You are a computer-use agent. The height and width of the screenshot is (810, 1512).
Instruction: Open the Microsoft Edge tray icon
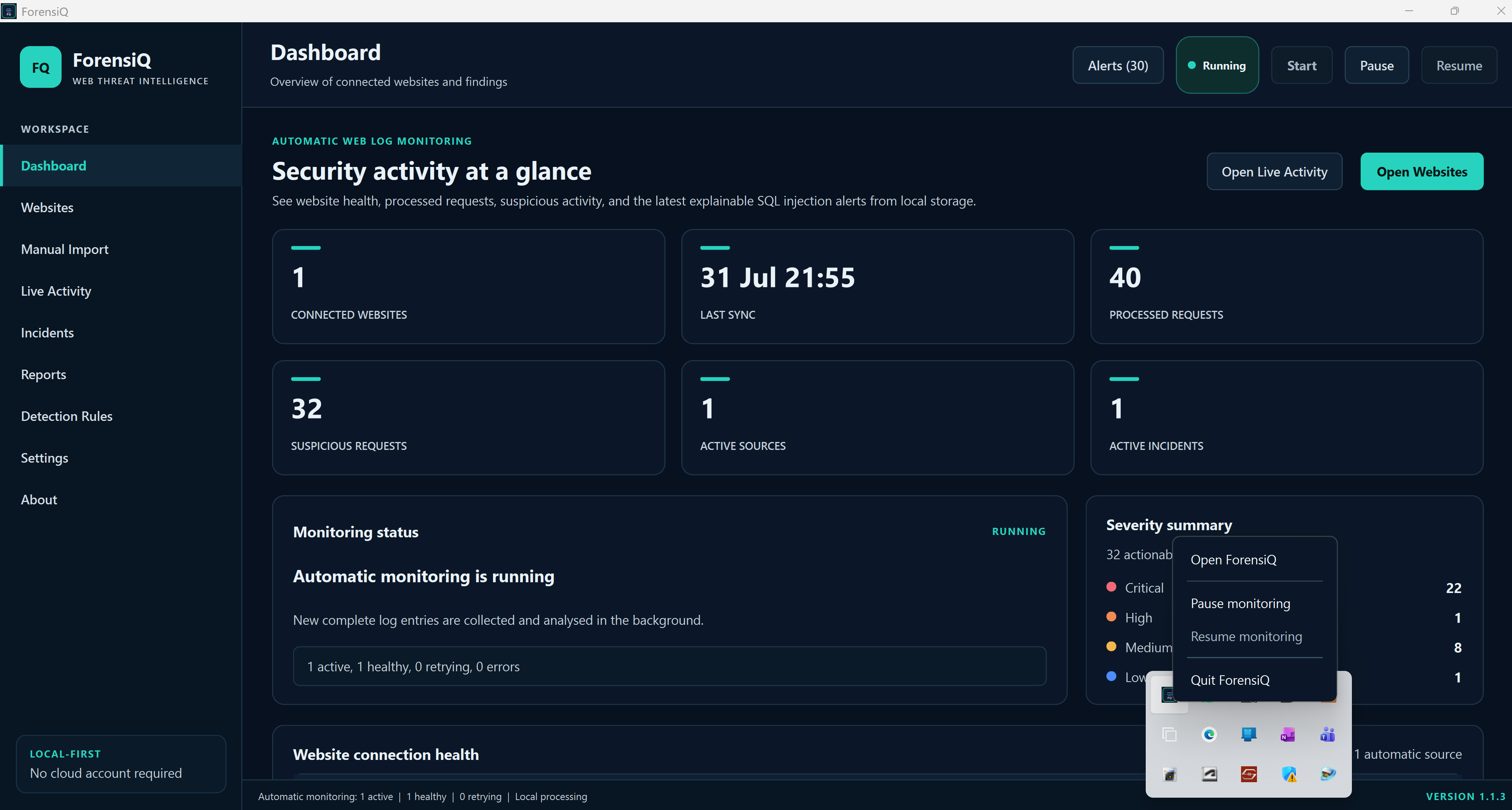coord(1209,735)
